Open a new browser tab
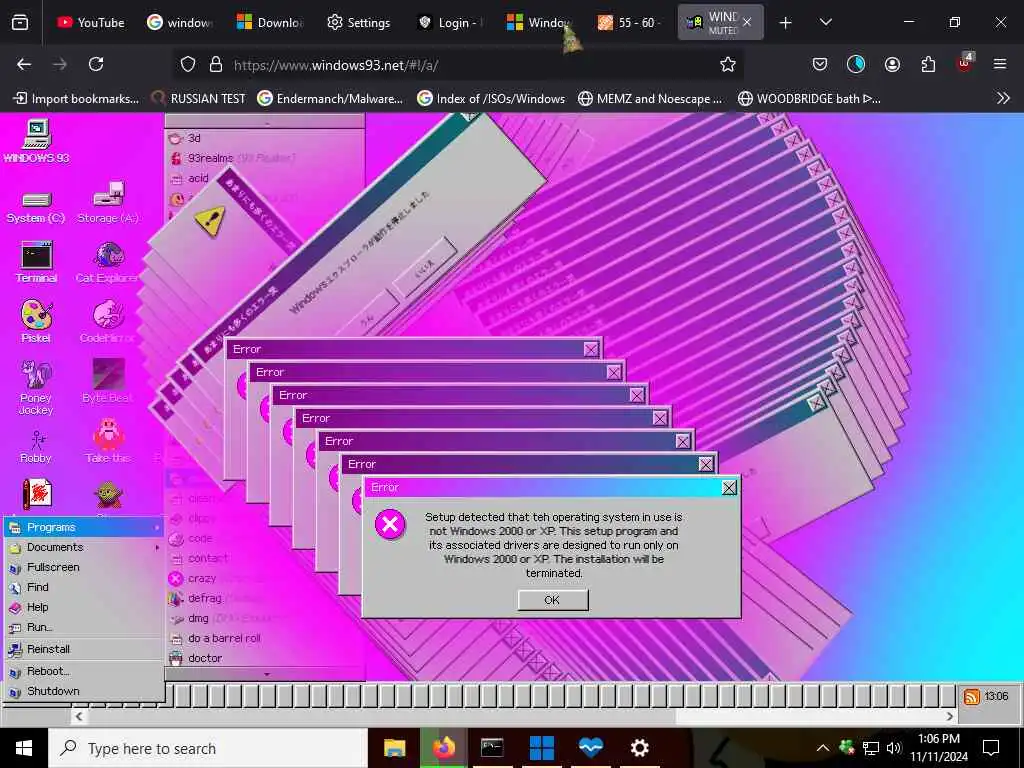The image size is (1024, 768). (x=785, y=24)
